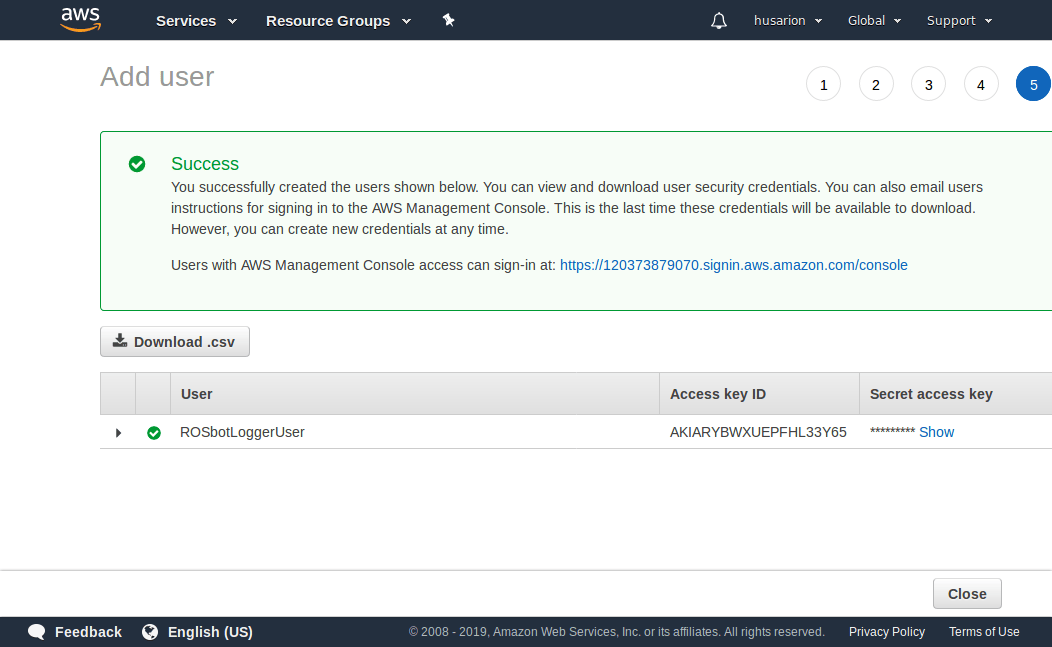Show the secret access key

936,432
